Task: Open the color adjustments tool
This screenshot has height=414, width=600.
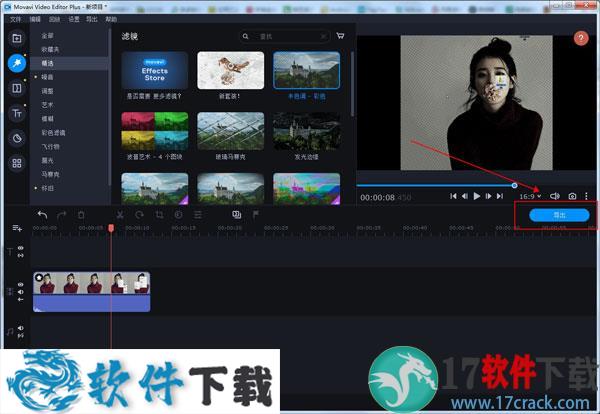Action: (178, 215)
